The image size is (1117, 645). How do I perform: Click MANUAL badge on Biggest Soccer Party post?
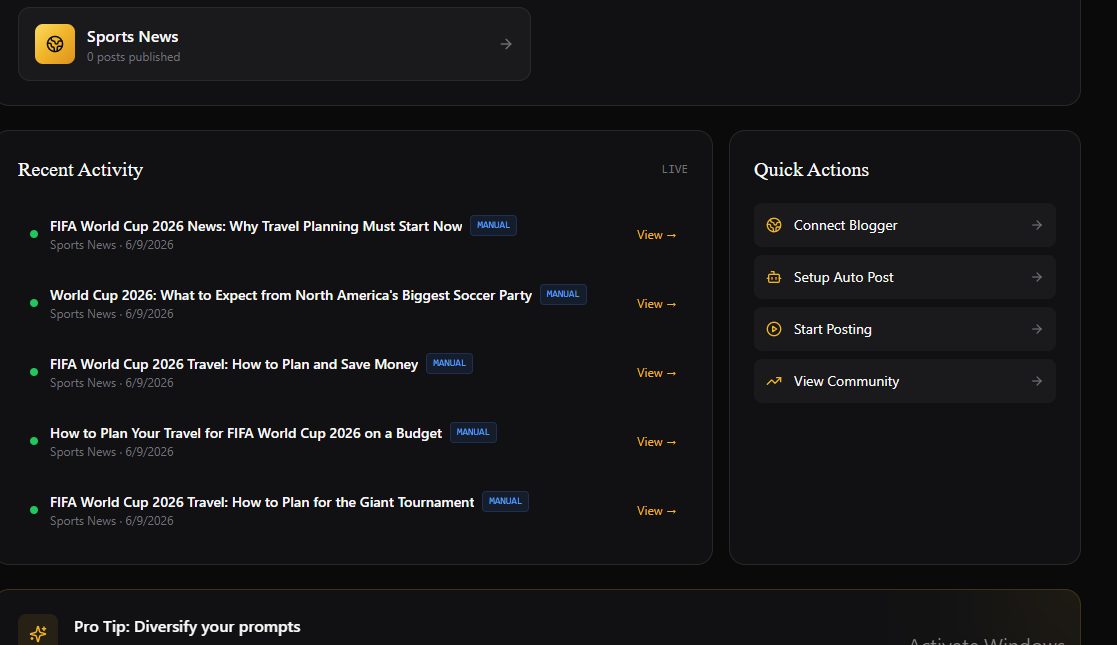coord(563,294)
